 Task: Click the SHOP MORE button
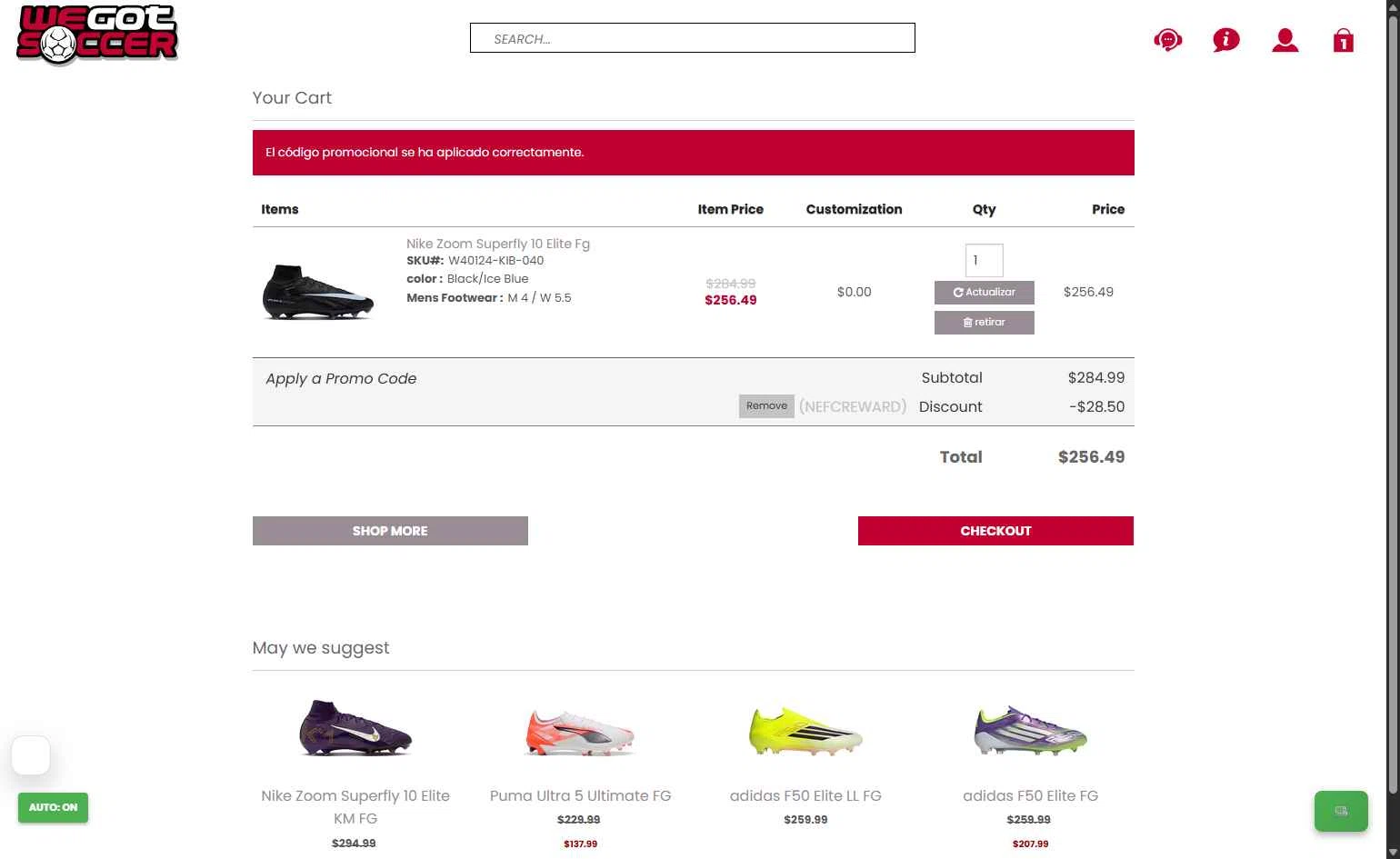(x=390, y=531)
